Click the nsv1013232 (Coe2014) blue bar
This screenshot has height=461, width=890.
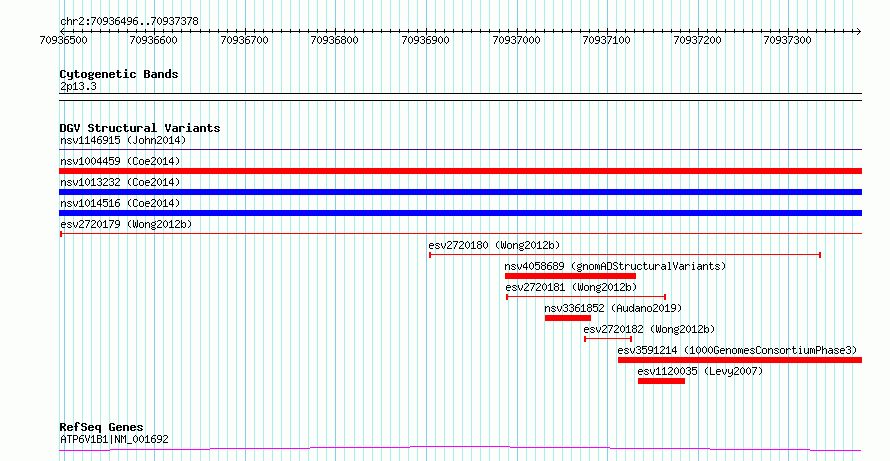click(x=460, y=192)
